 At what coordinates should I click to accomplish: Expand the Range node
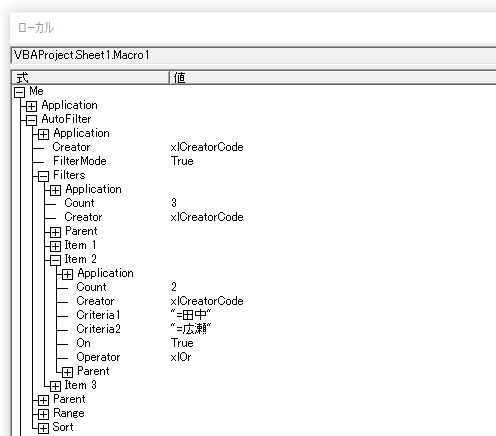tap(43, 414)
